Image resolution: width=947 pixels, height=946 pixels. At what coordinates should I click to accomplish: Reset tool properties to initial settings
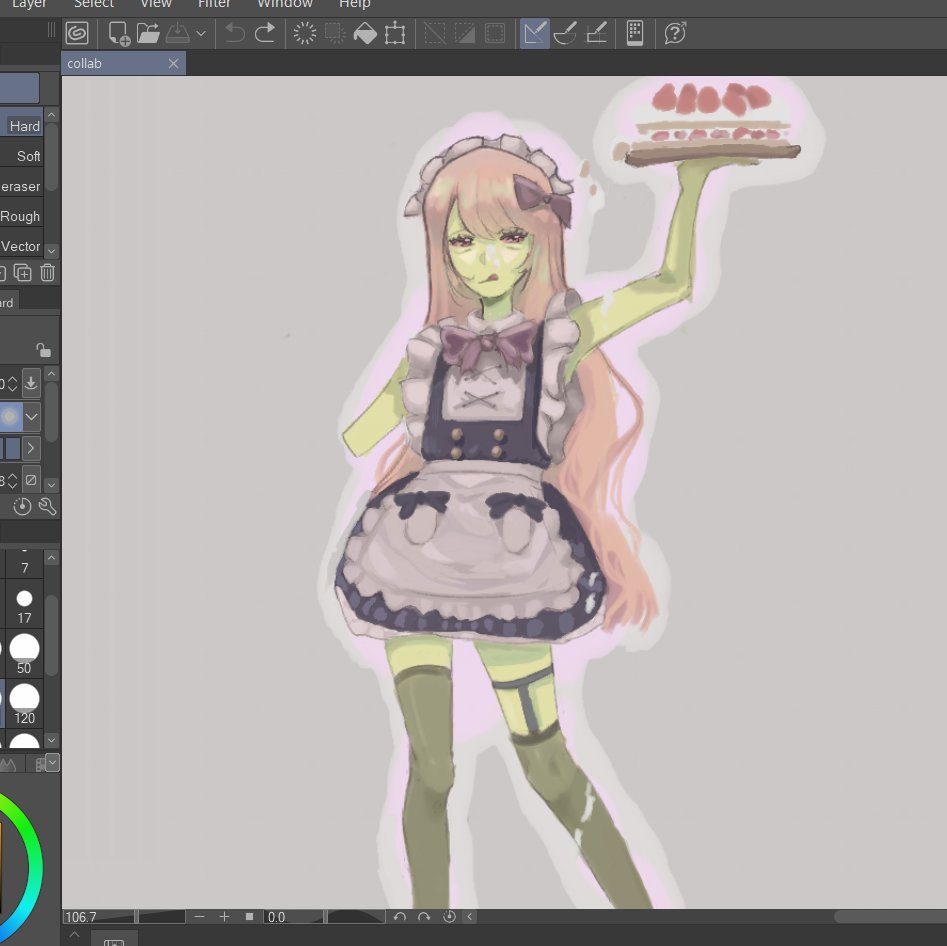click(x=22, y=506)
